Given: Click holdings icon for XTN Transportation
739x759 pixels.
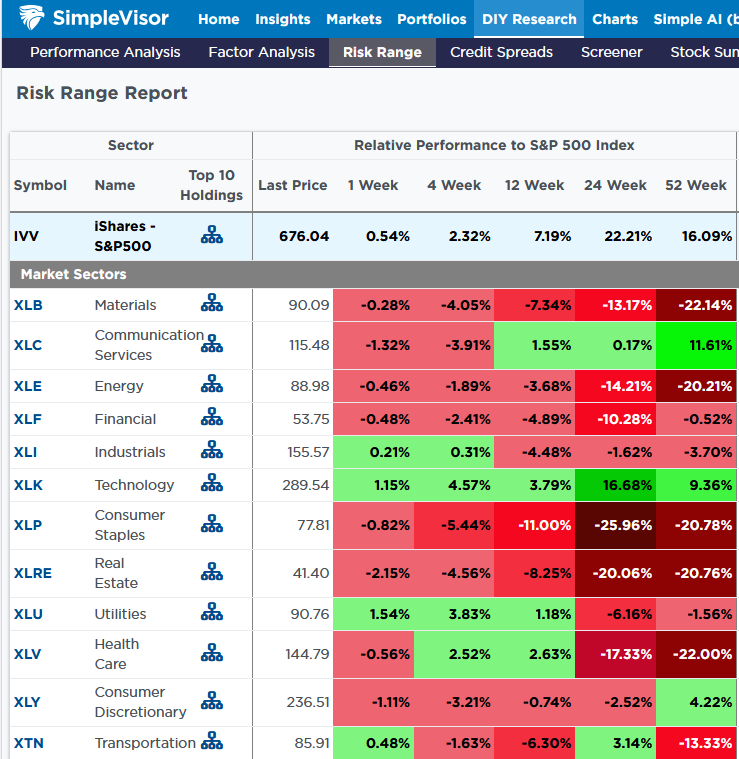Looking at the screenshot, I should [x=211, y=742].
